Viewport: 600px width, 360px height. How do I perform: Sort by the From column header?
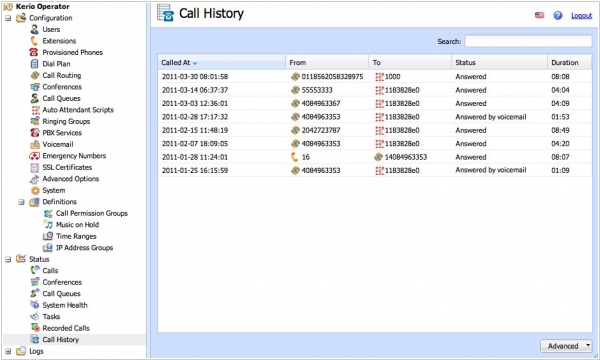[327, 62]
